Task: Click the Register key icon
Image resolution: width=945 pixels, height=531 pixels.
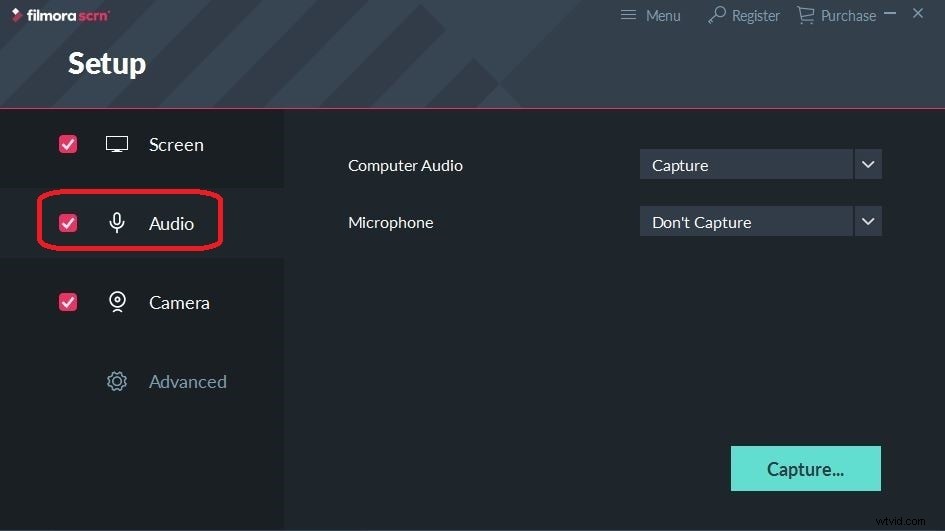Action: point(717,14)
